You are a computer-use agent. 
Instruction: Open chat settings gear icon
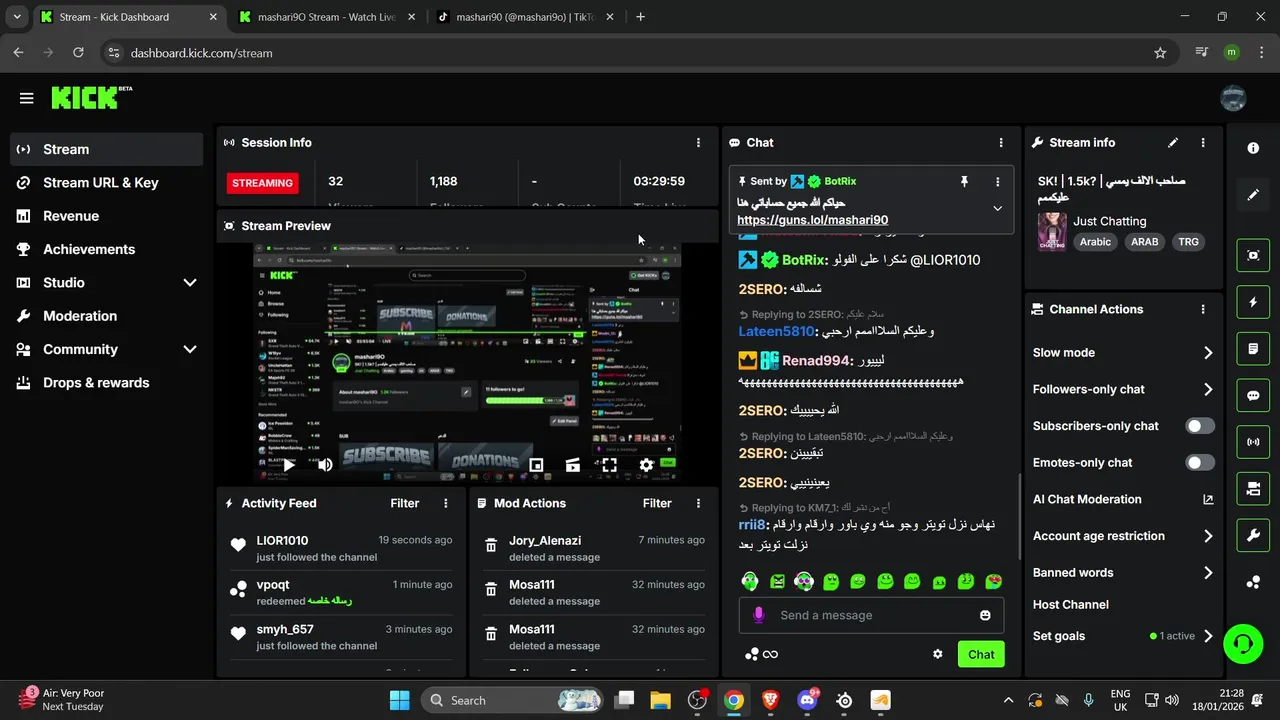[938, 654]
